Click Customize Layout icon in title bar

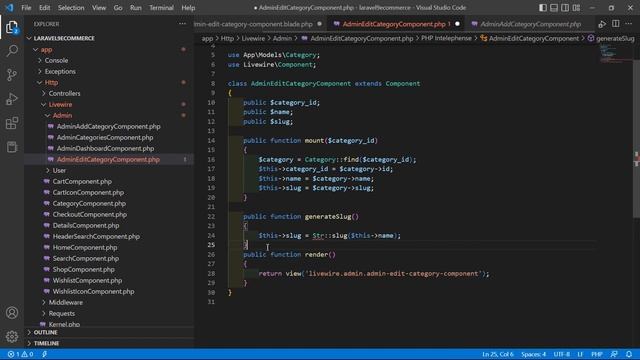click(x=576, y=8)
